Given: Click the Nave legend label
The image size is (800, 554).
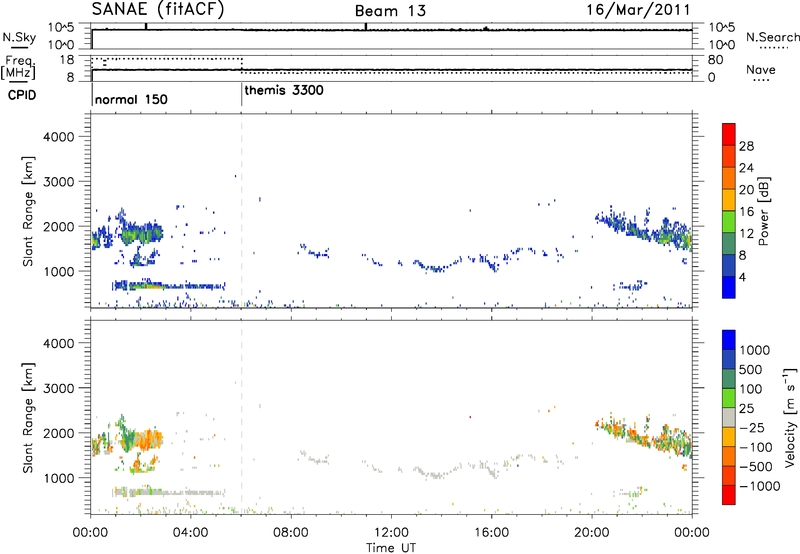Looking at the screenshot, I should click(x=761, y=69).
